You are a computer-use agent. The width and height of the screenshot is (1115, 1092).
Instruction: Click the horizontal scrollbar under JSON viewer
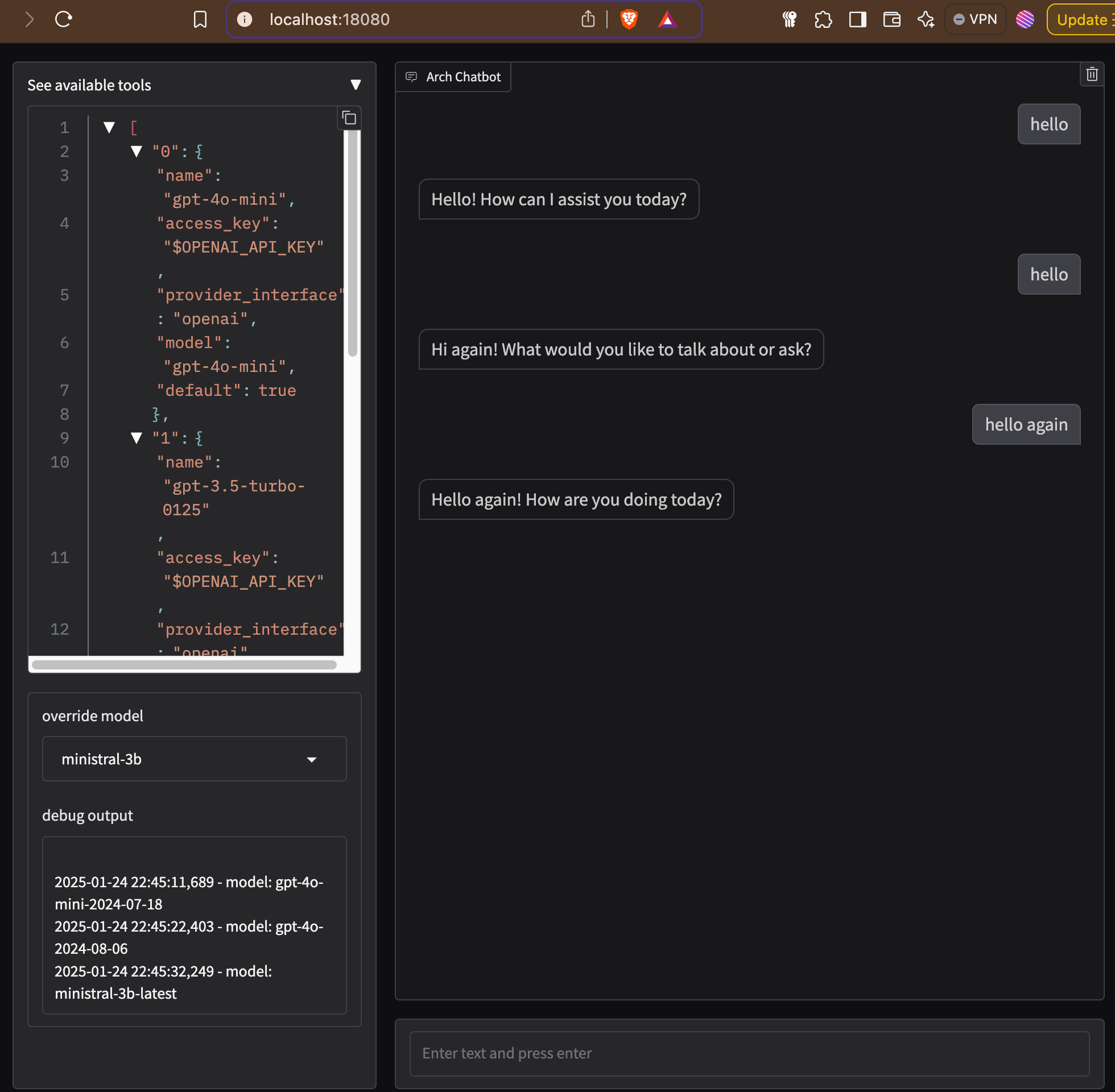184,665
